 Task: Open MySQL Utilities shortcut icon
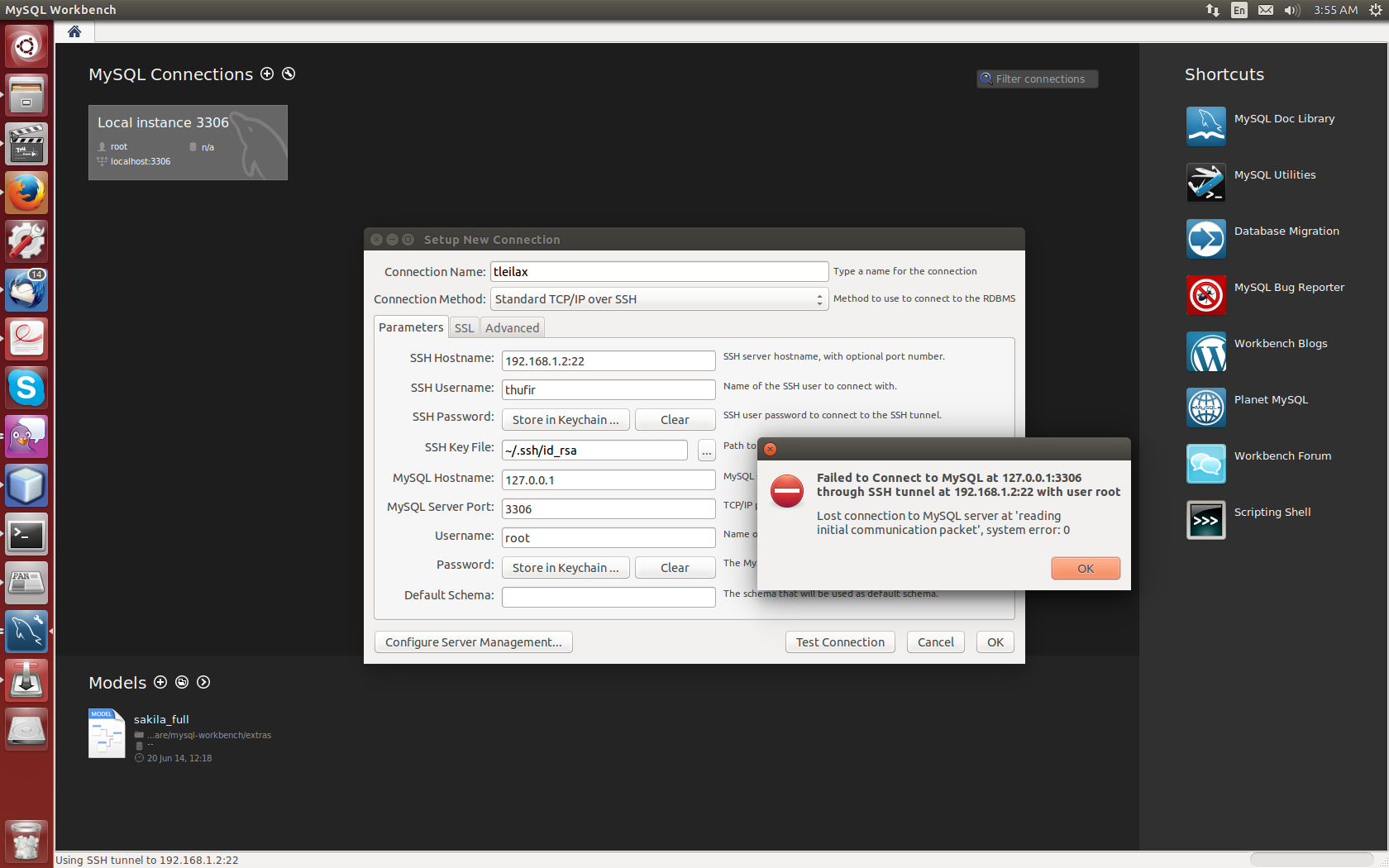coord(1206,183)
